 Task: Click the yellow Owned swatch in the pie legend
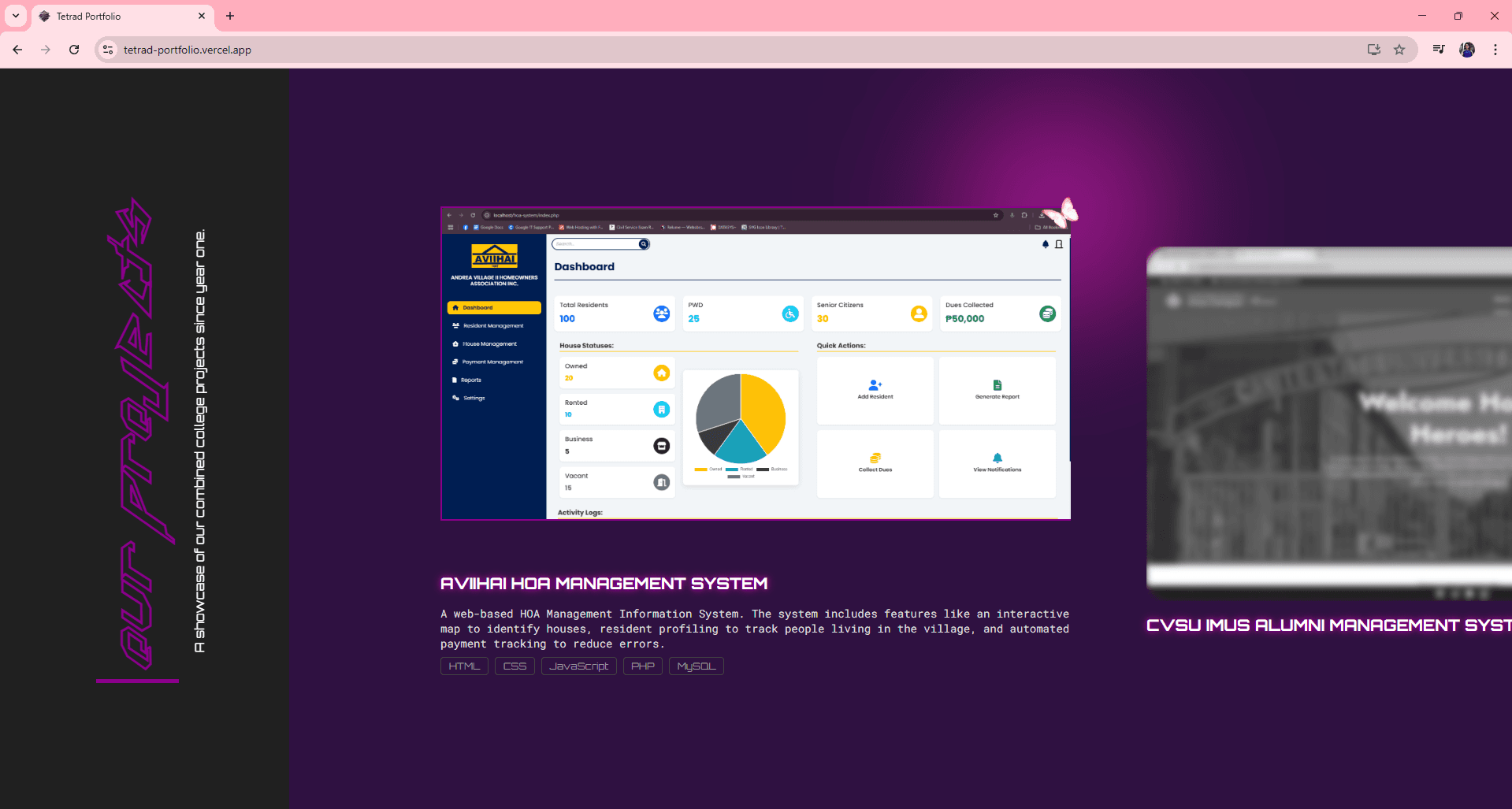(700, 468)
